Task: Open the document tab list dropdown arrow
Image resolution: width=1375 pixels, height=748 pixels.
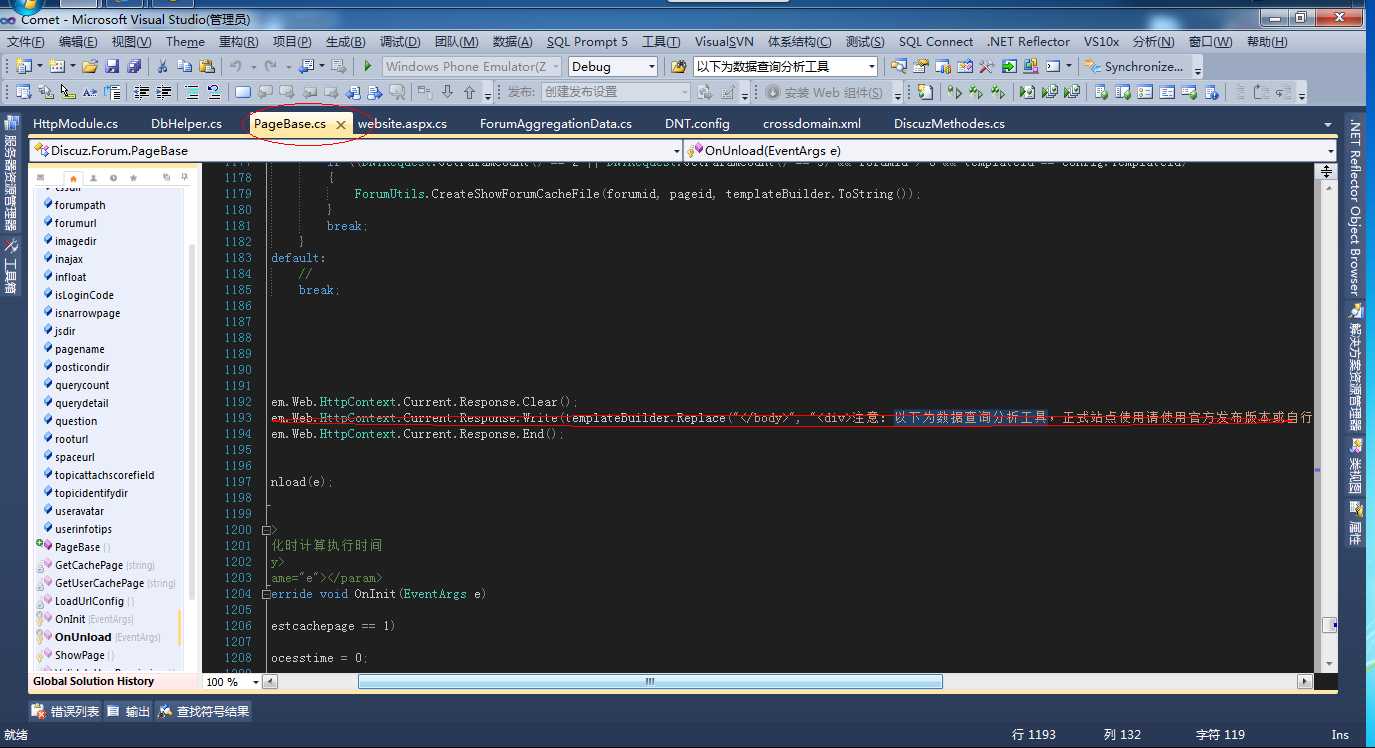Action: click(1328, 125)
